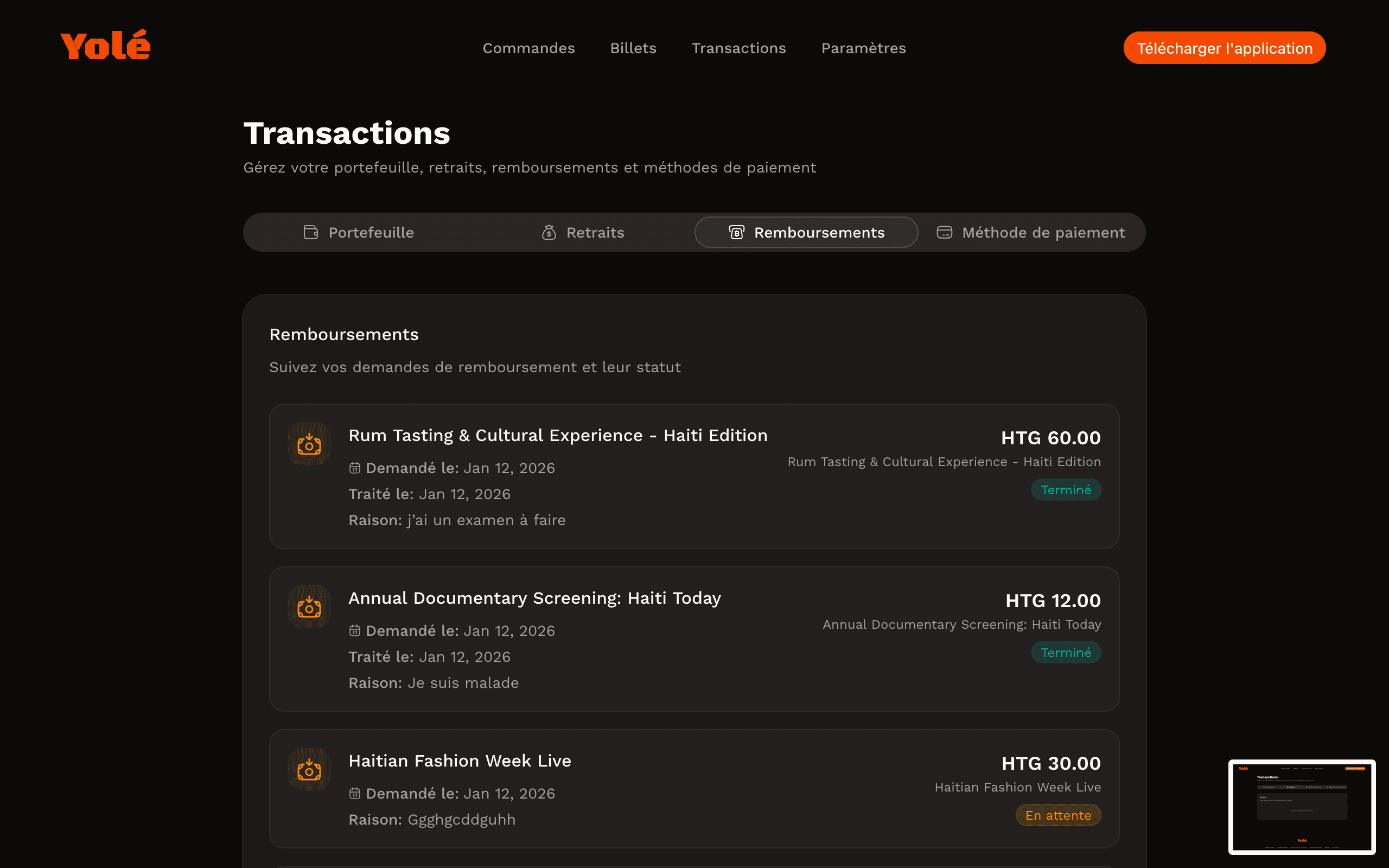
Task: Click the calendar icon in the Haitian Fashion Week entry
Action: (x=355, y=793)
